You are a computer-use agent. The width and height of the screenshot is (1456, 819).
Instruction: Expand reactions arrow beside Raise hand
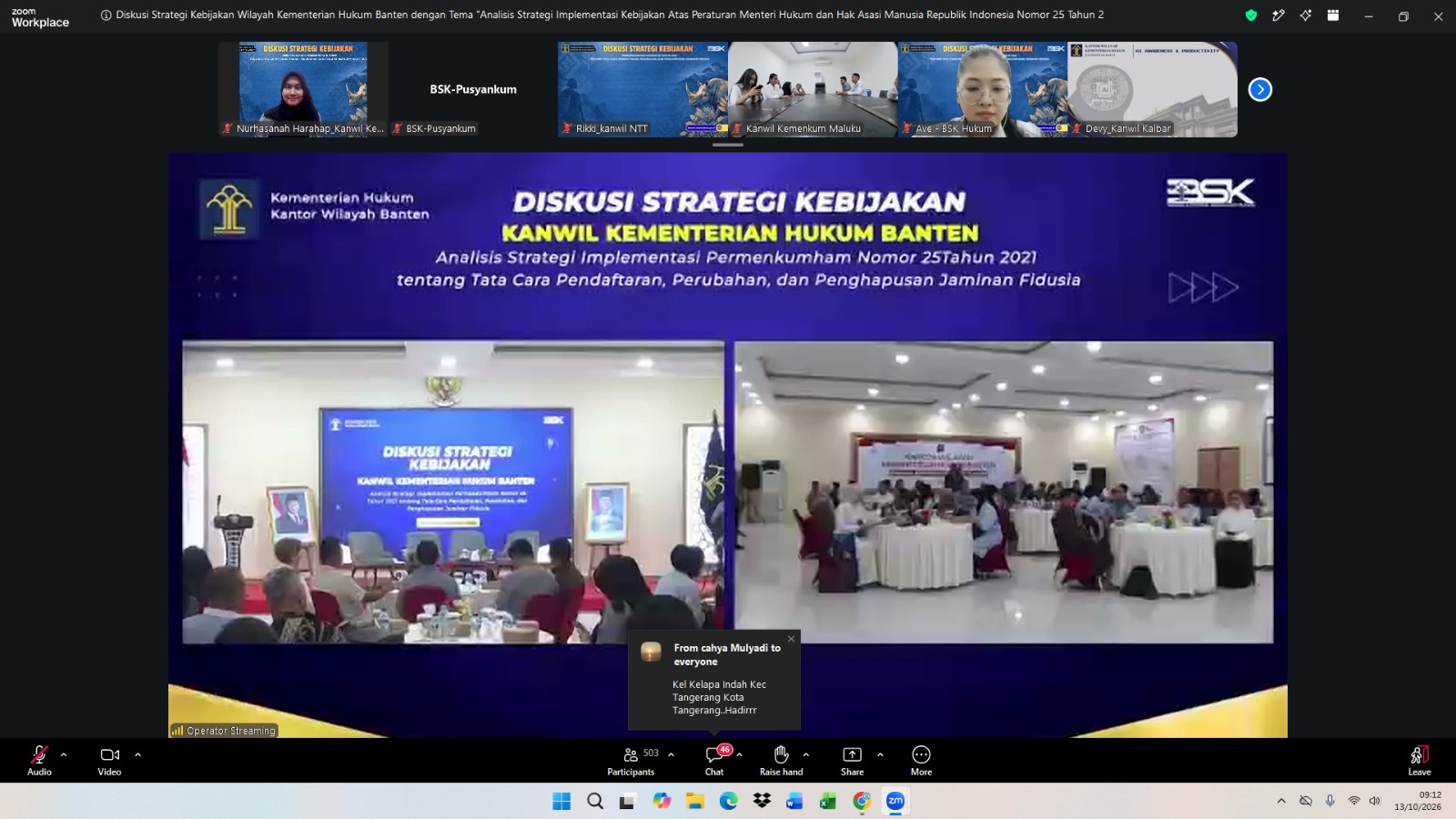pos(806,754)
